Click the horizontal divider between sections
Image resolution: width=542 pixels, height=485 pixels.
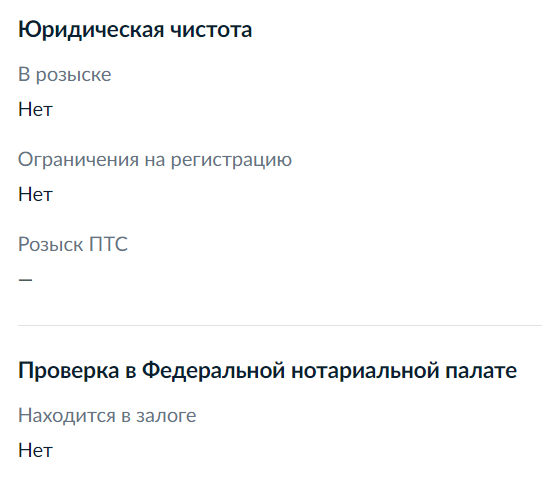coord(280,325)
